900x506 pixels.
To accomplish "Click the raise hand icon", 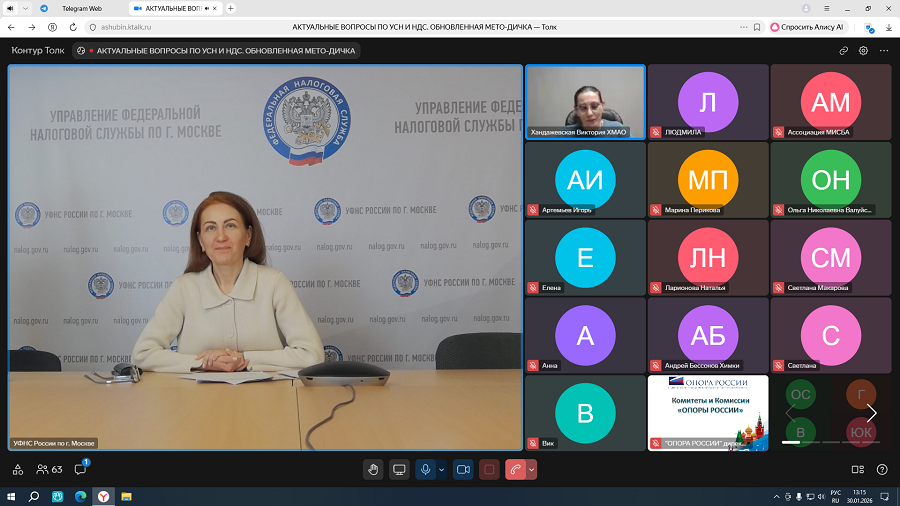I will pos(374,469).
